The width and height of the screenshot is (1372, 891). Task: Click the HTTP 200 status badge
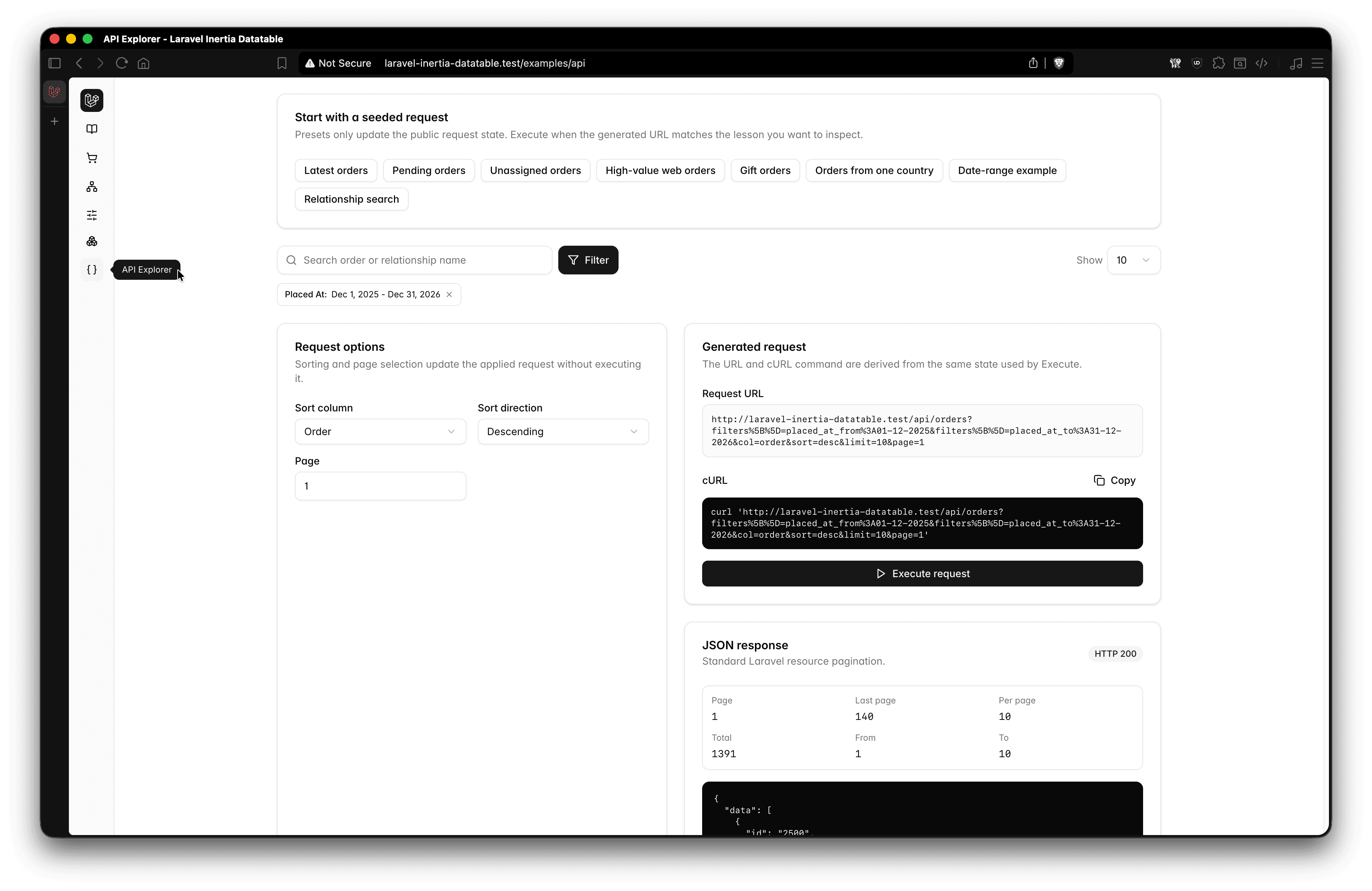[x=1115, y=654]
